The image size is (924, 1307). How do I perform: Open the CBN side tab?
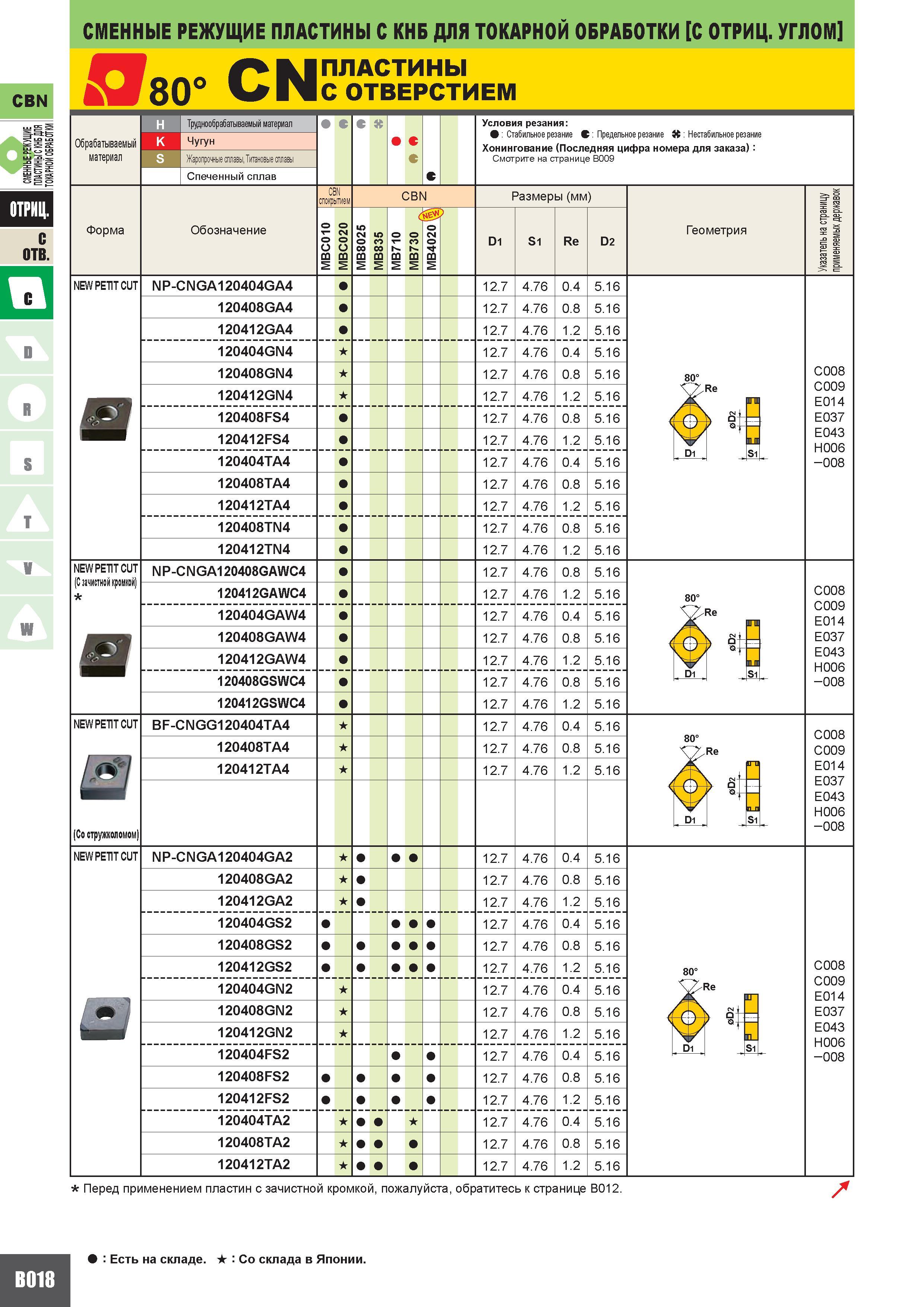coord(27,101)
